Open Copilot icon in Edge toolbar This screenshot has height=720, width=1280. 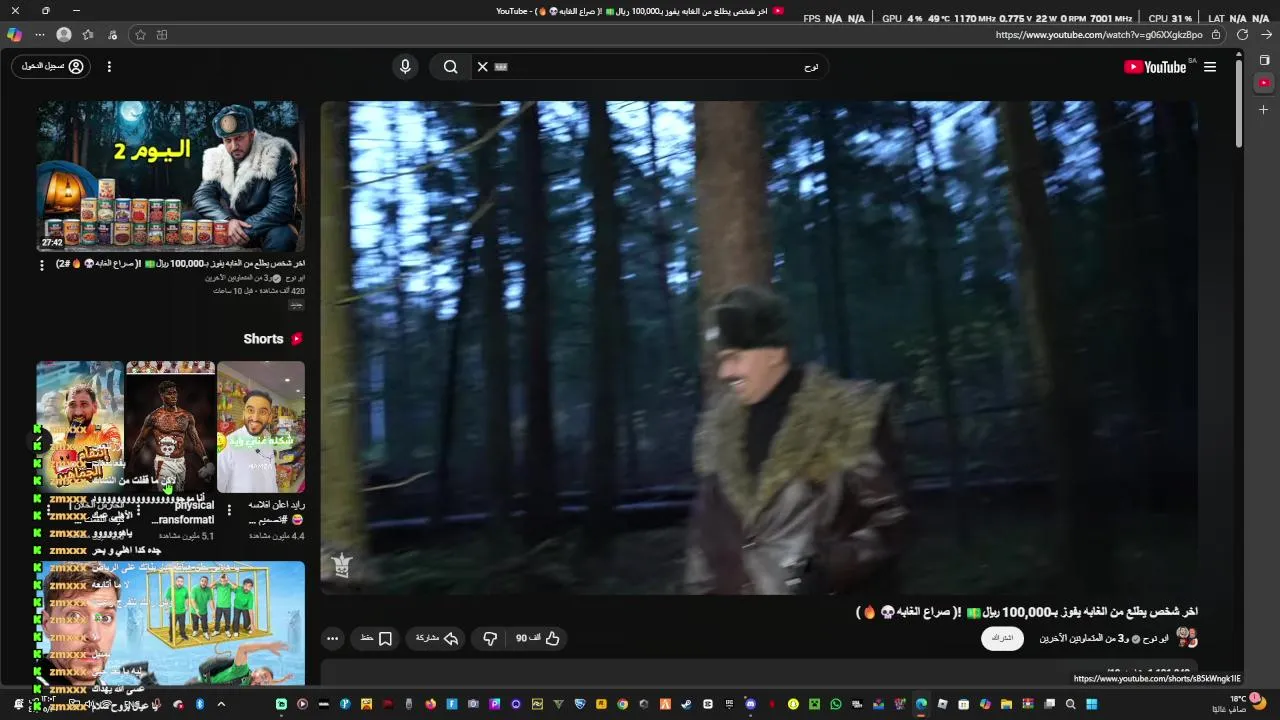click(14, 34)
